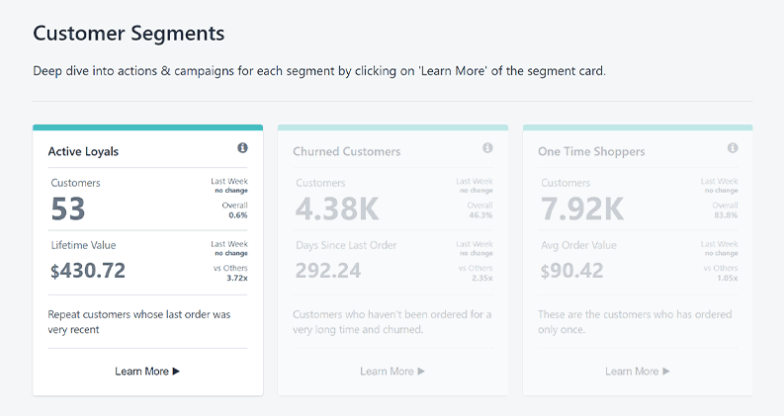The height and width of the screenshot is (416, 784).
Task: Open Learn More for Active Loyals
Action: (147, 371)
